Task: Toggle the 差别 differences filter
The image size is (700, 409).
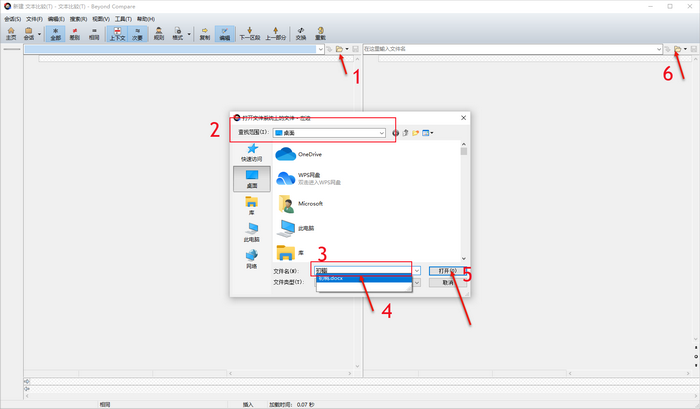Action: coord(75,33)
